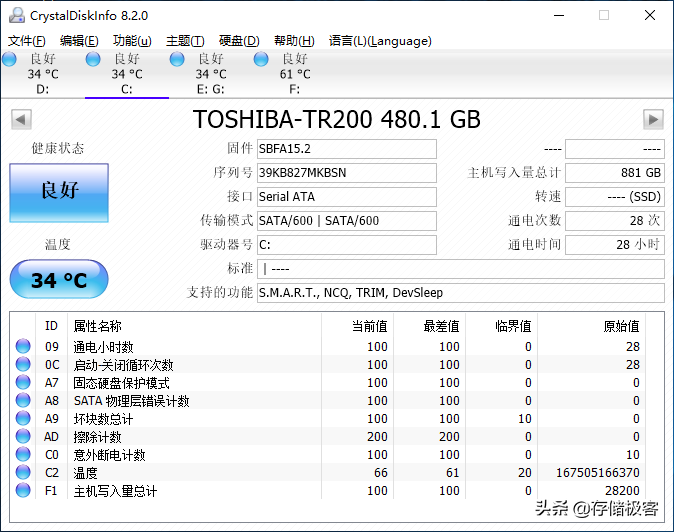Click the power on count field 28 次
Viewport: 674px width, 532px height.
[x=615, y=221]
